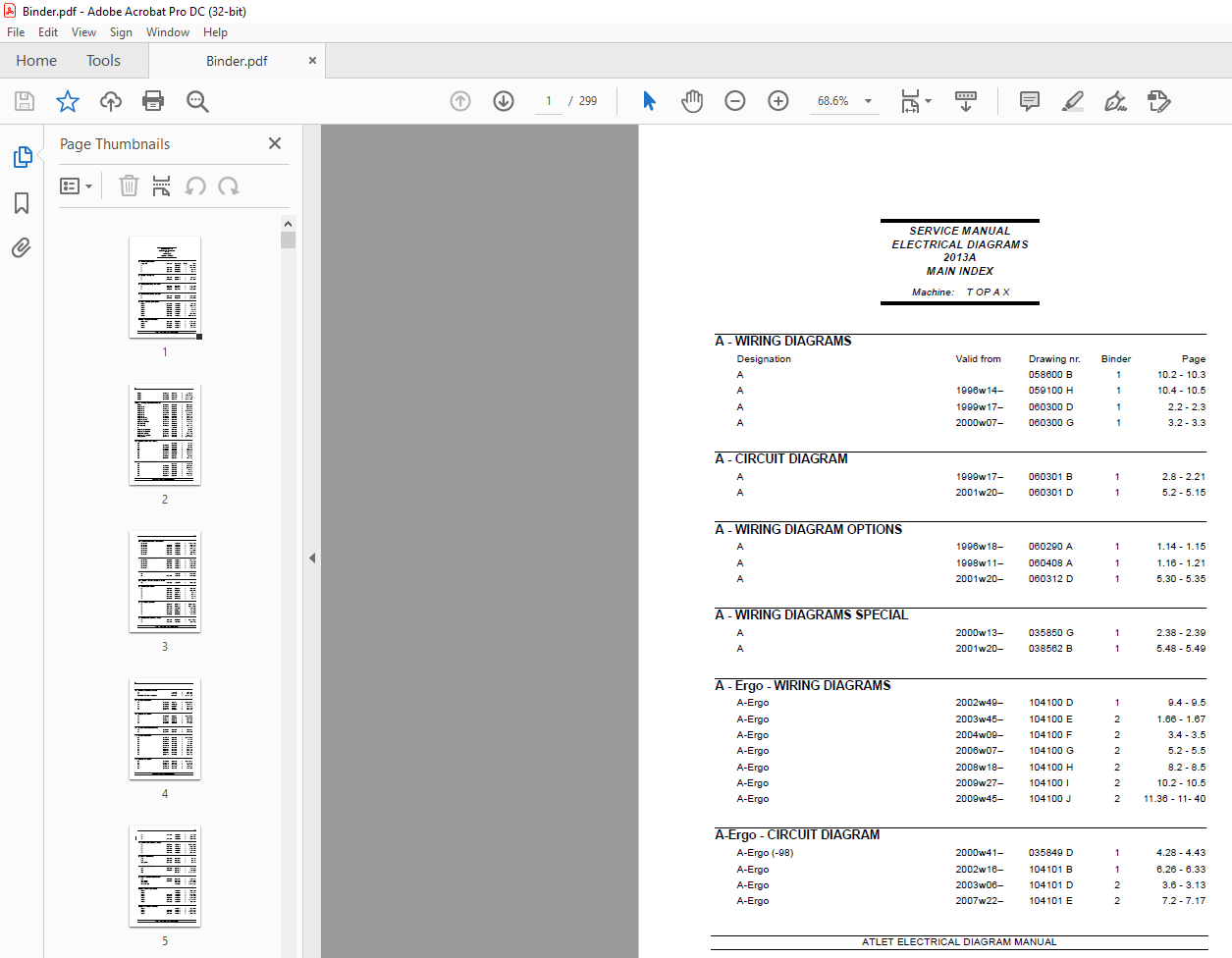Click scrolling read mode icon
The width and height of the screenshot is (1232, 958).
tap(966, 101)
